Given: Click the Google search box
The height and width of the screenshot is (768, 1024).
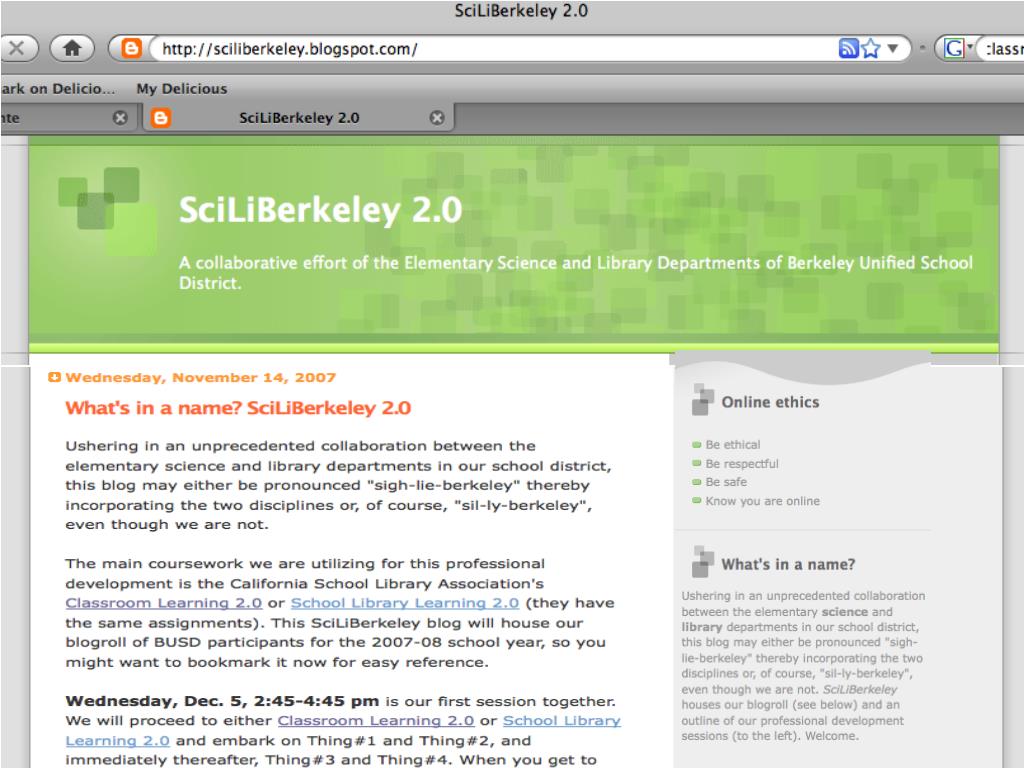Looking at the screenshot, I should [1000, 48].
